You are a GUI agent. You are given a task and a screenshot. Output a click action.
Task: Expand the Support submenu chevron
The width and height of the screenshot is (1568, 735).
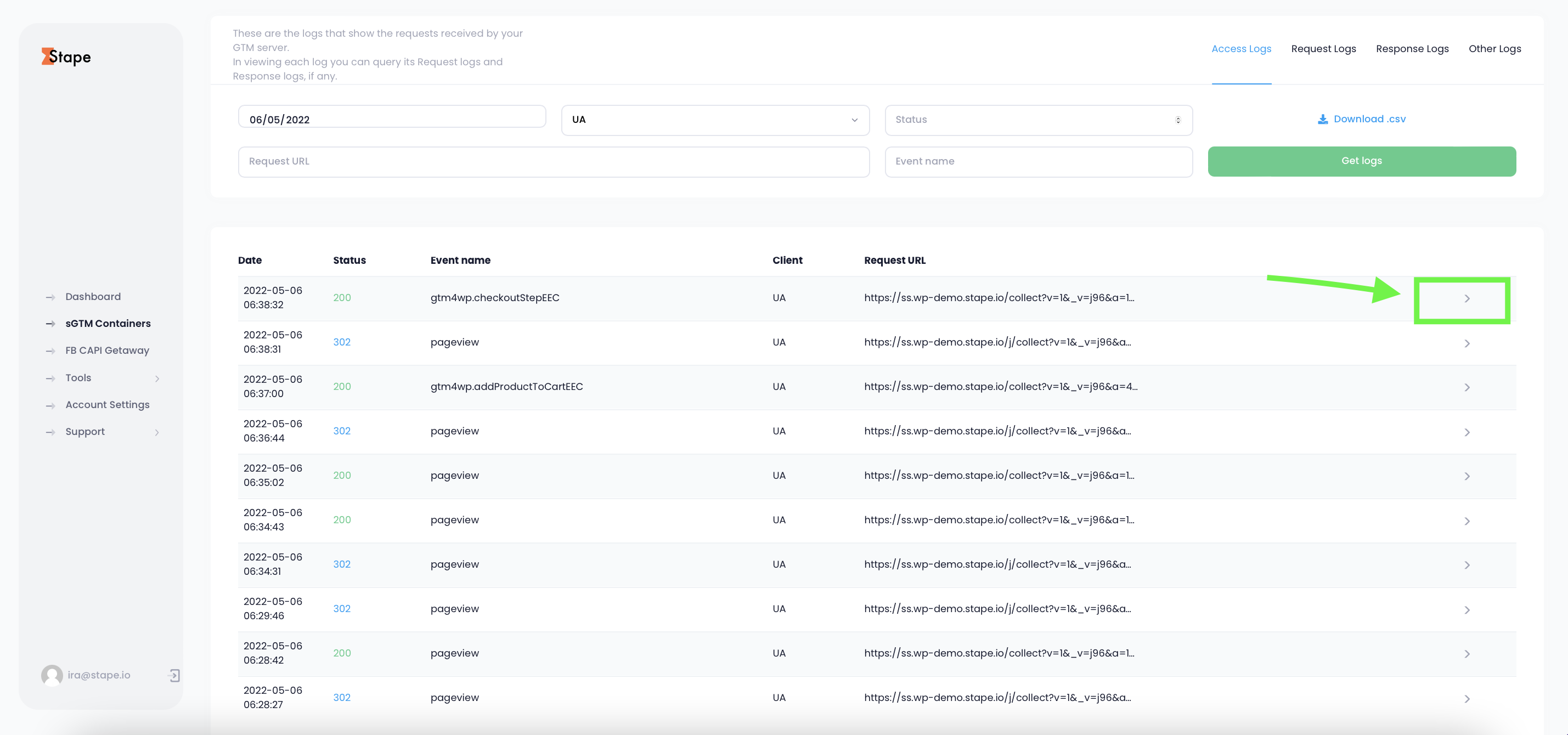click(157, 433)
